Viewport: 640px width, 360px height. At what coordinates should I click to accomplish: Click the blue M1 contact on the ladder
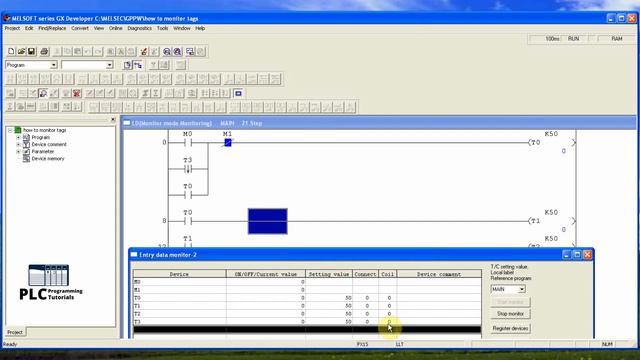(x=228, y=142)
